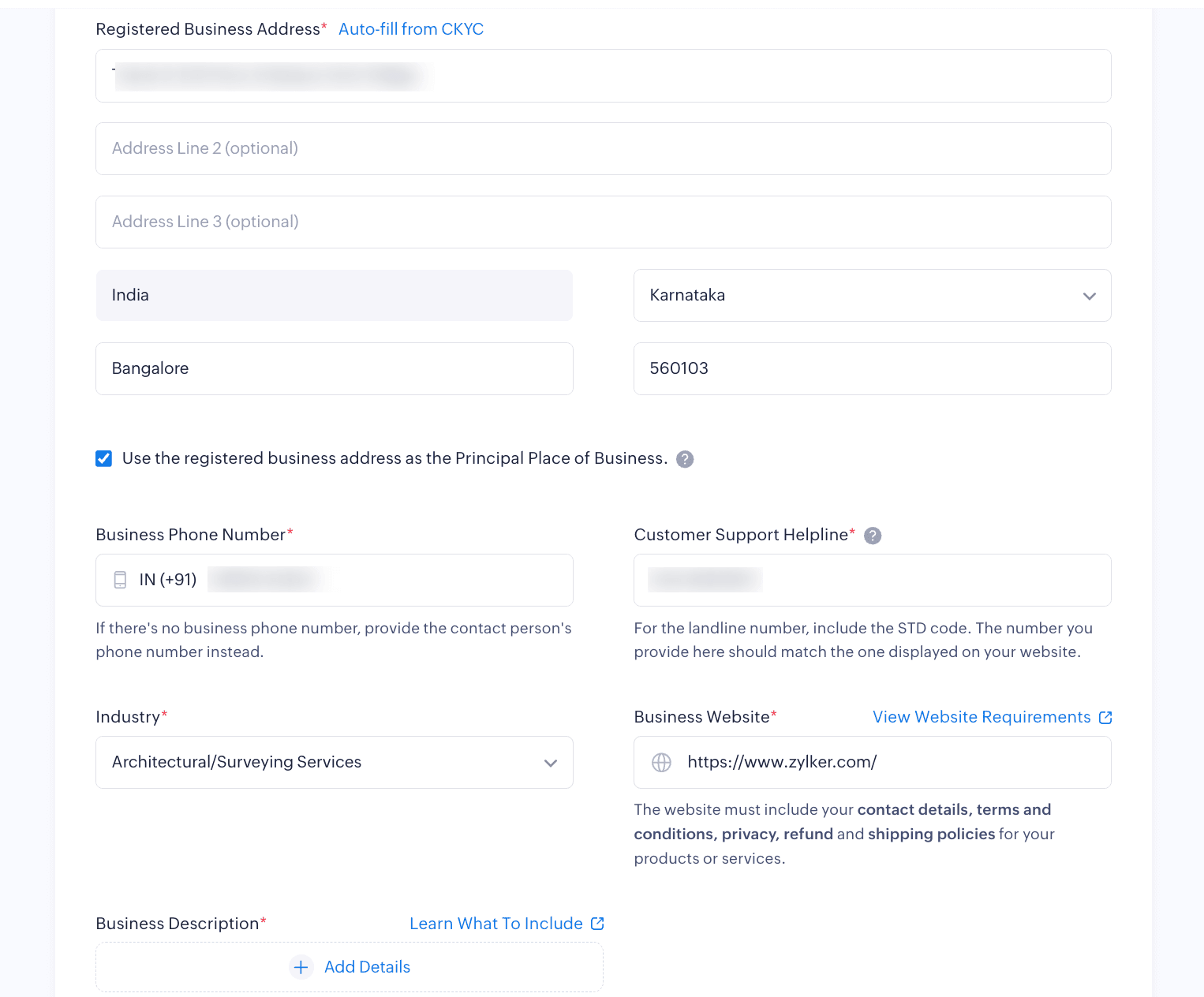The image size is (1204, 997).
Task: Click the 560103 postal code field
Action: coord(872,368)
